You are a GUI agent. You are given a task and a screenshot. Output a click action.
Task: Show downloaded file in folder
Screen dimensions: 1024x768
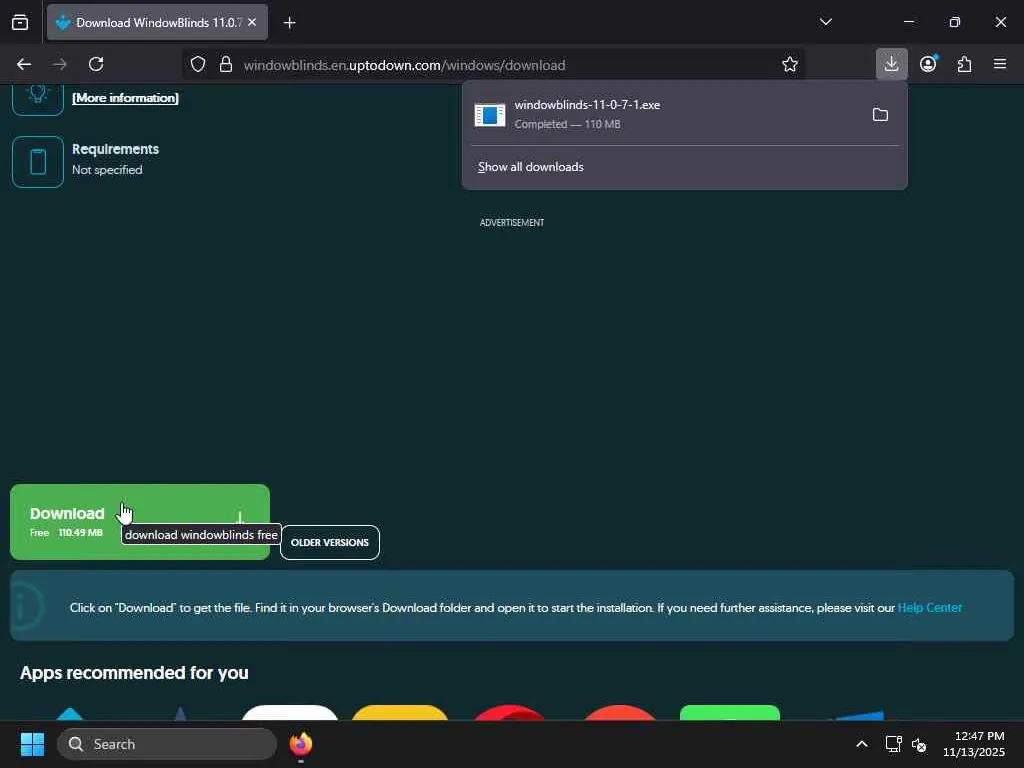coord(880,115)
